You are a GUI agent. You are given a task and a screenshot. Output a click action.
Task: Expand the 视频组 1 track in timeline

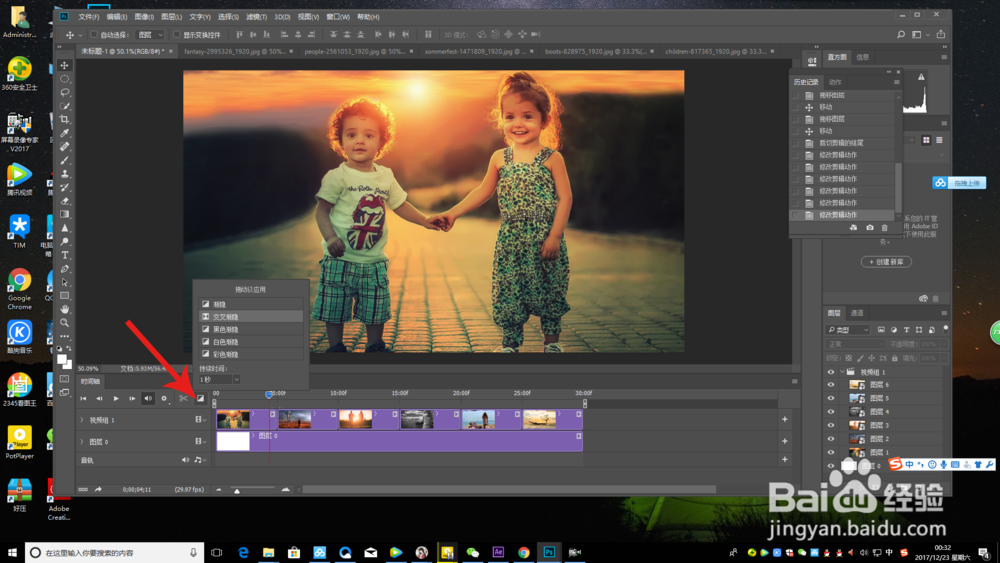[82, 420]
